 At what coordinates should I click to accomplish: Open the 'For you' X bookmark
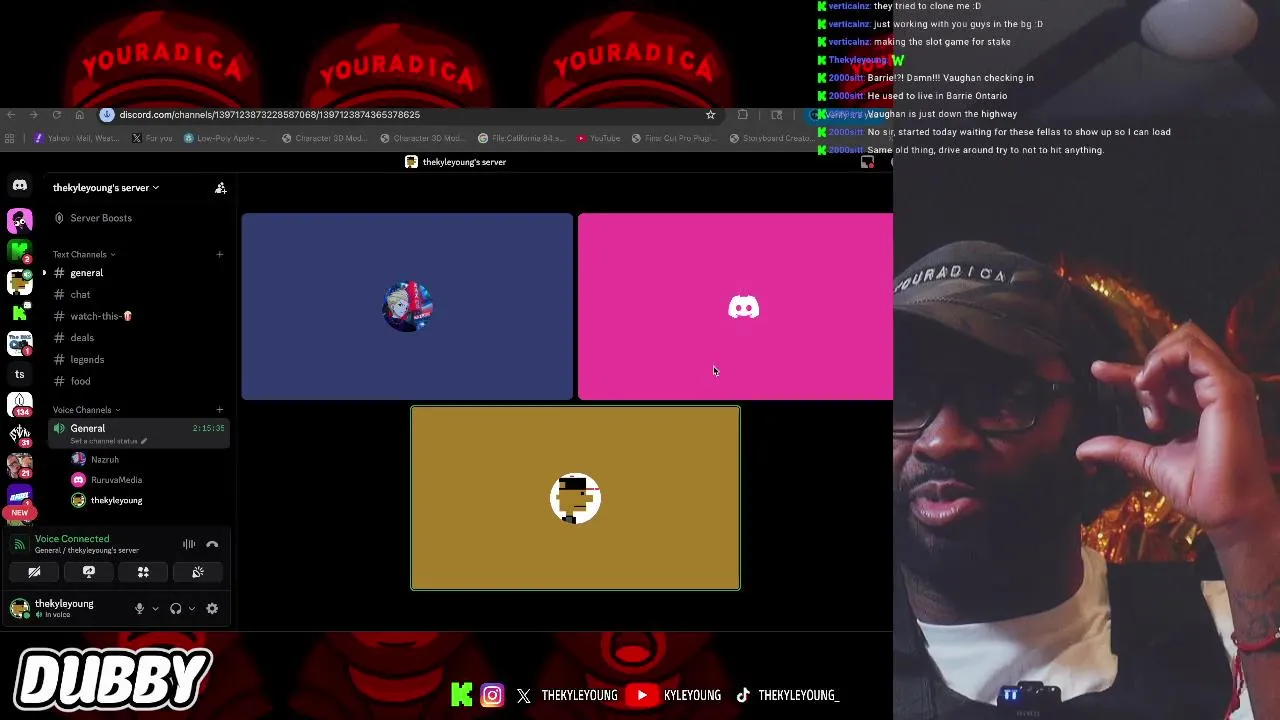point(151,138)
